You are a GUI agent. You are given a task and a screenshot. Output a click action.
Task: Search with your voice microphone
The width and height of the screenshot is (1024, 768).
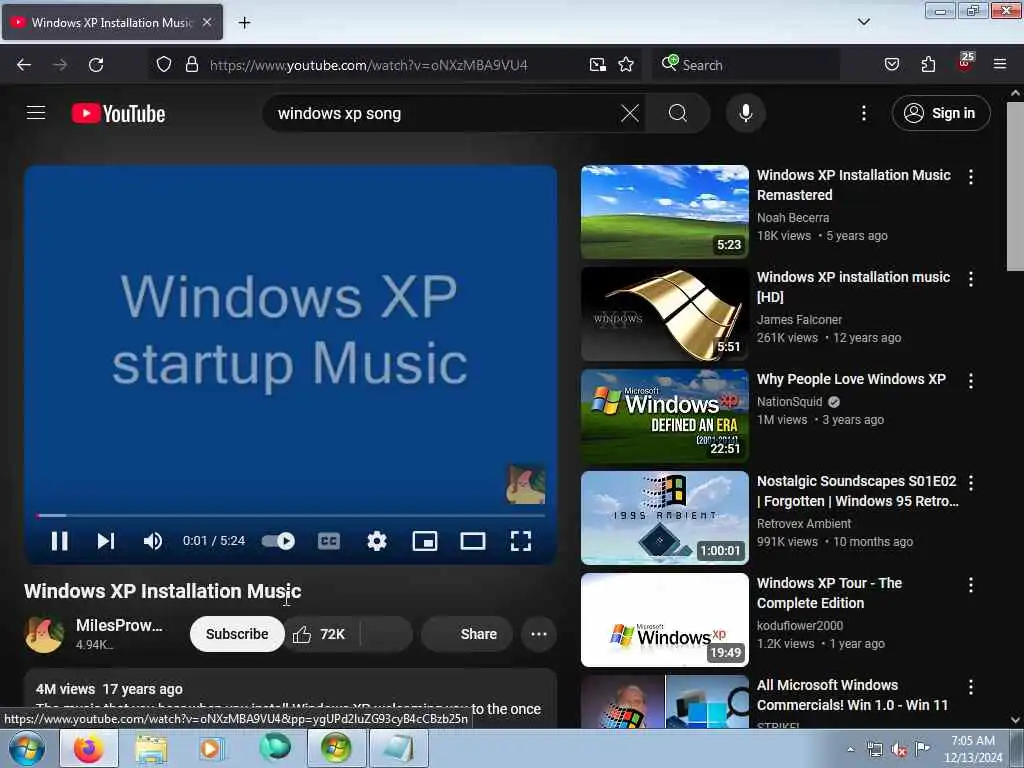click(745, 113)
